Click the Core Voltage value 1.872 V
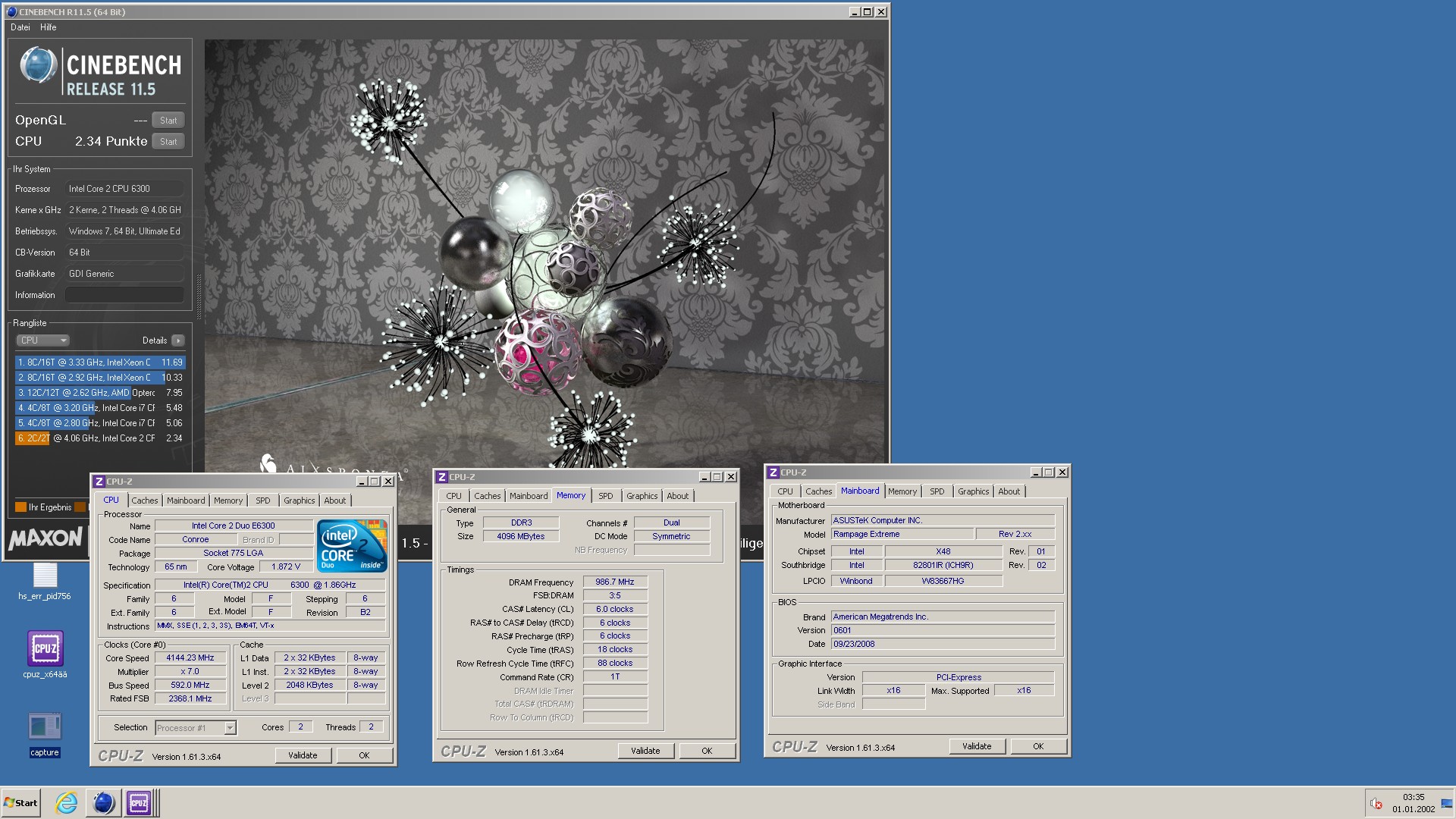Image resolution: width=1456 pixels, height=819 pixels. [286, 567]
